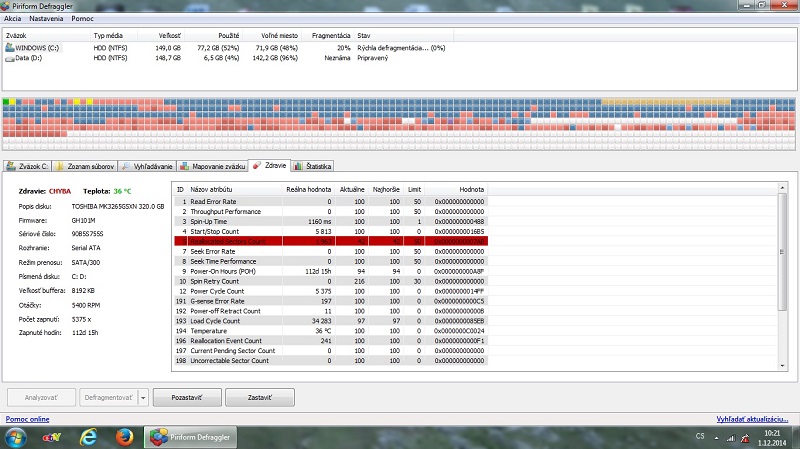Select the Power Cycle Count row
The image size is (800, 449).
[331, 291]
